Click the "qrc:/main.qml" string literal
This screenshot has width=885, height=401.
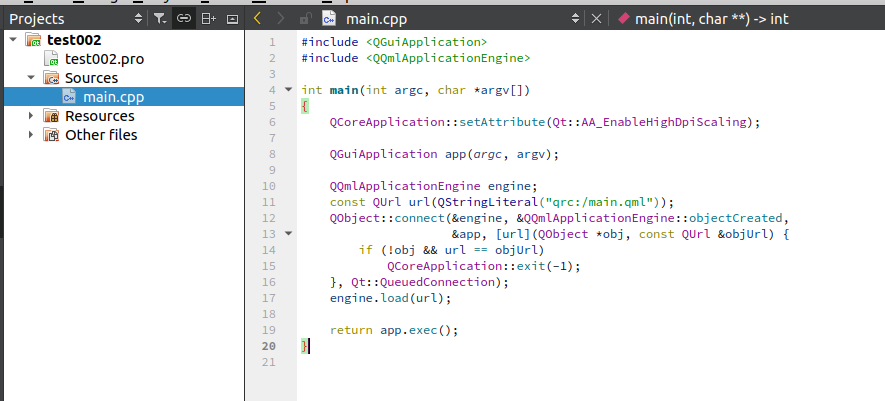click(x=600, y=202)
